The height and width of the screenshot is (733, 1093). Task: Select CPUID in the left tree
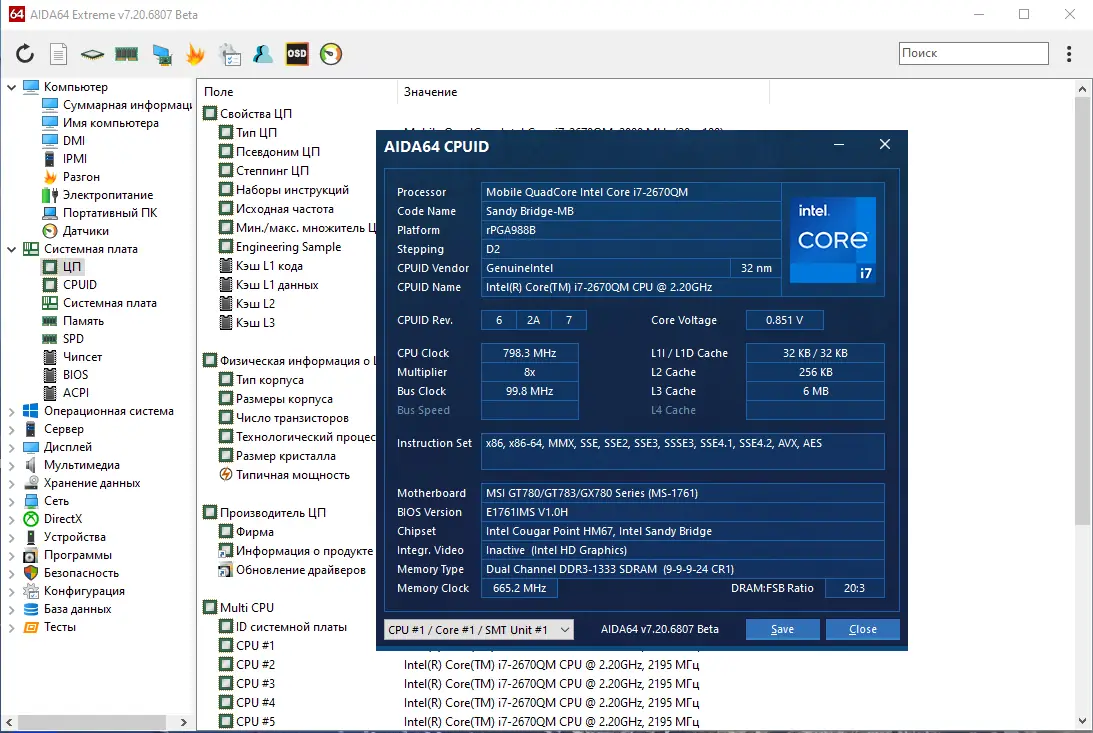coord(79,285)
